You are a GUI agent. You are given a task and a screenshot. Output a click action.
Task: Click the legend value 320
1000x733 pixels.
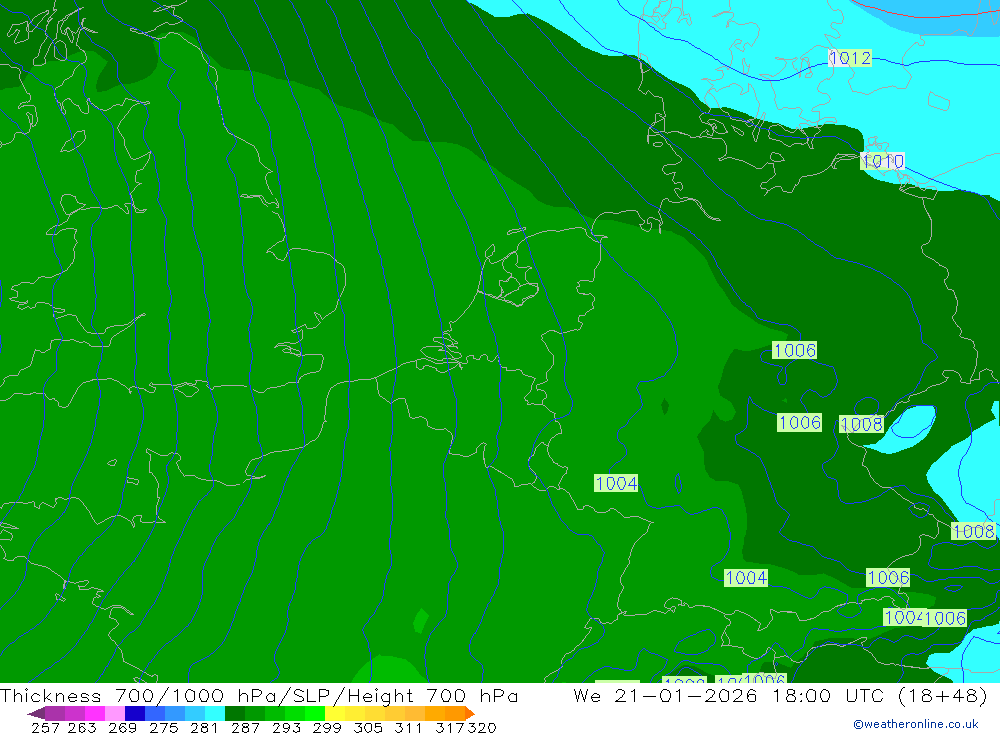click(482, 727)
